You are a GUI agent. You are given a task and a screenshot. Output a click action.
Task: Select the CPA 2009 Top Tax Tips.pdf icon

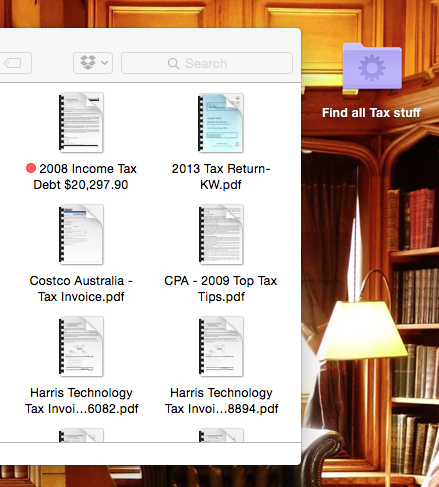221,235
